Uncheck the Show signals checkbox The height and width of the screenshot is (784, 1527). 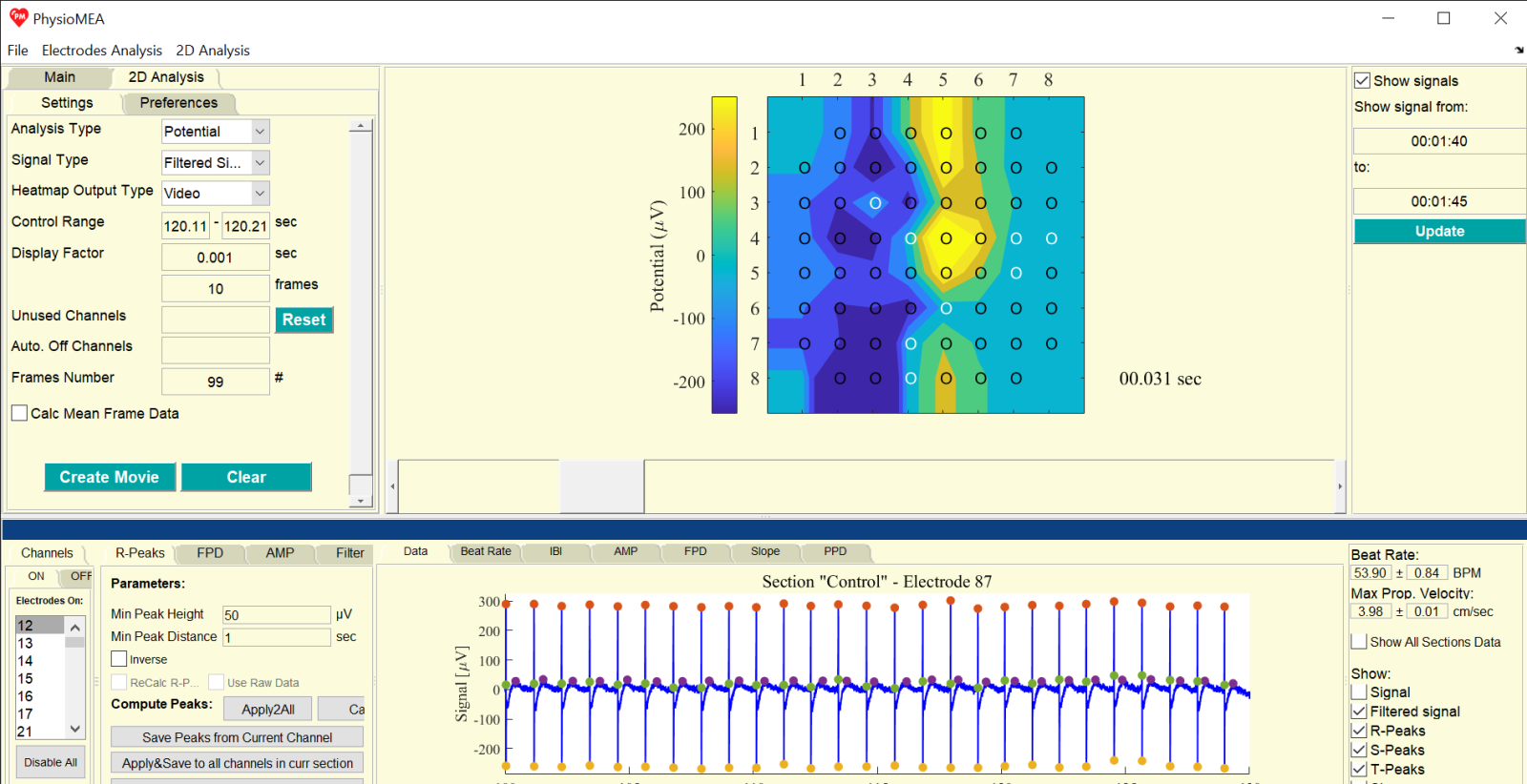point(1363,81)
